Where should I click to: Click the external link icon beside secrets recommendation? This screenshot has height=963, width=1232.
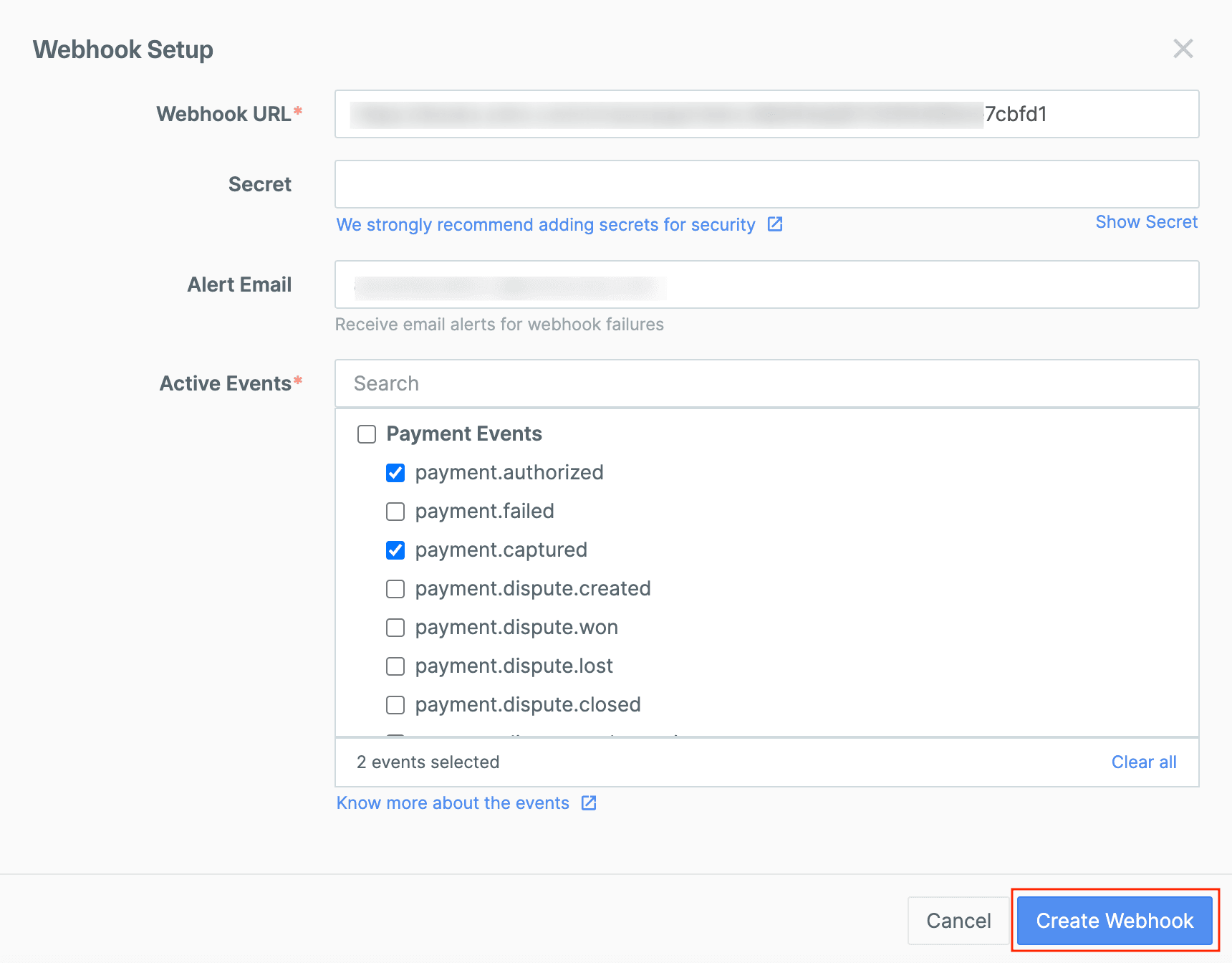pyautogui.click(x=775, y=224)
